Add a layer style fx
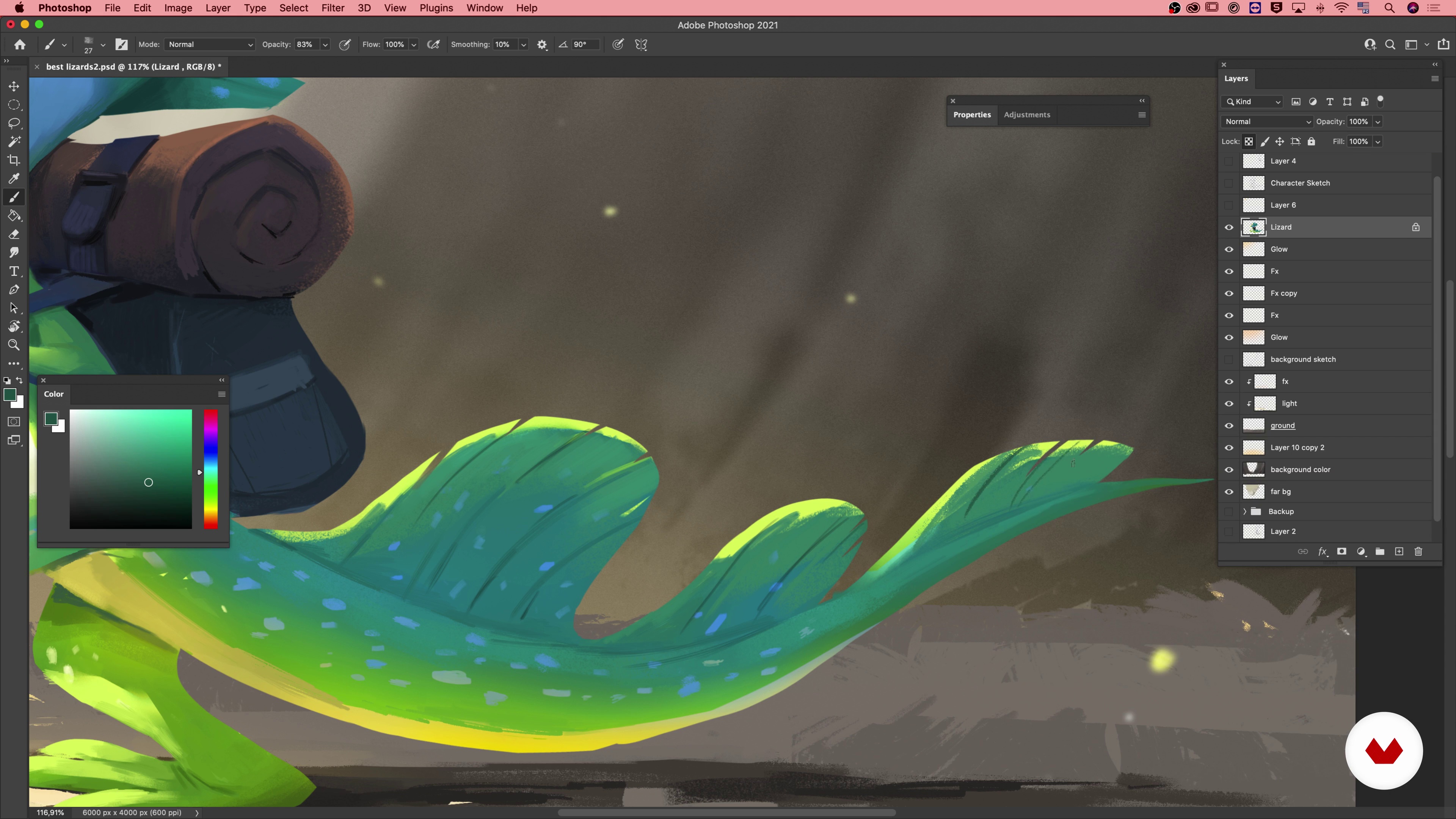The height and width of the screenshot is (819, 1456). [1323, 552]
